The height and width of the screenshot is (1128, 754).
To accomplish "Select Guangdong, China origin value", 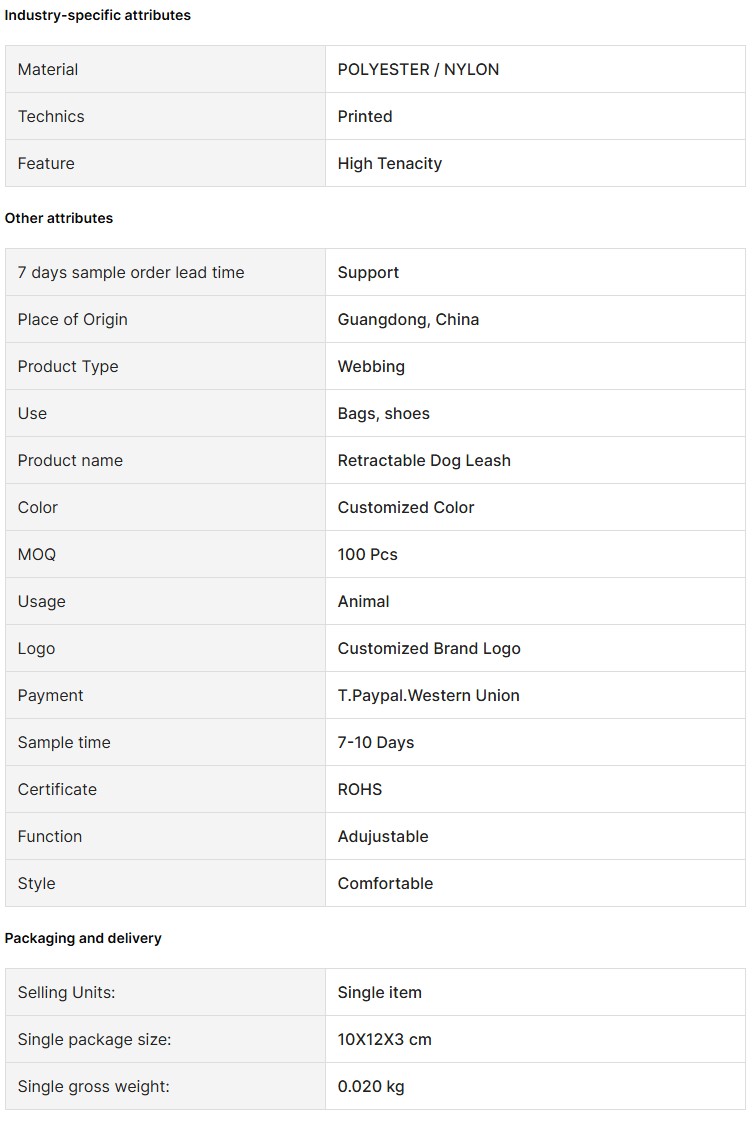I will [408, 319].
